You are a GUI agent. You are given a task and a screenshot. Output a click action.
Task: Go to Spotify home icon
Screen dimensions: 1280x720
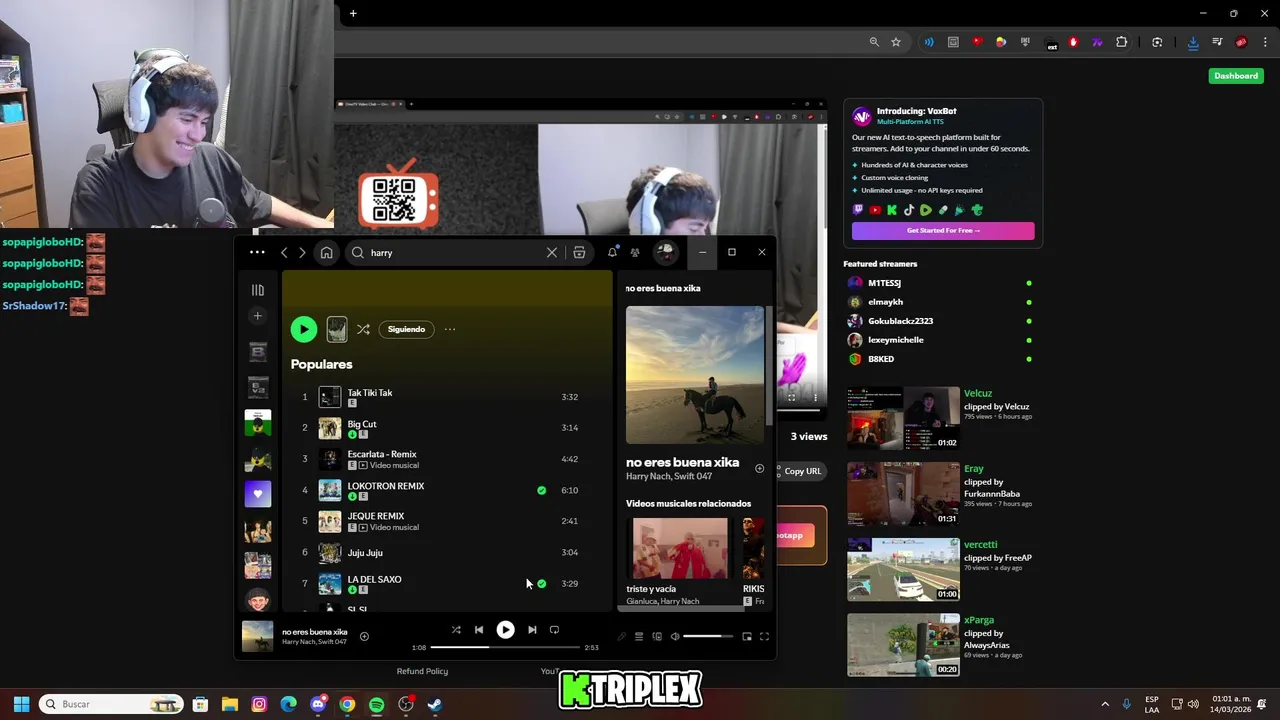click(326, 253)
